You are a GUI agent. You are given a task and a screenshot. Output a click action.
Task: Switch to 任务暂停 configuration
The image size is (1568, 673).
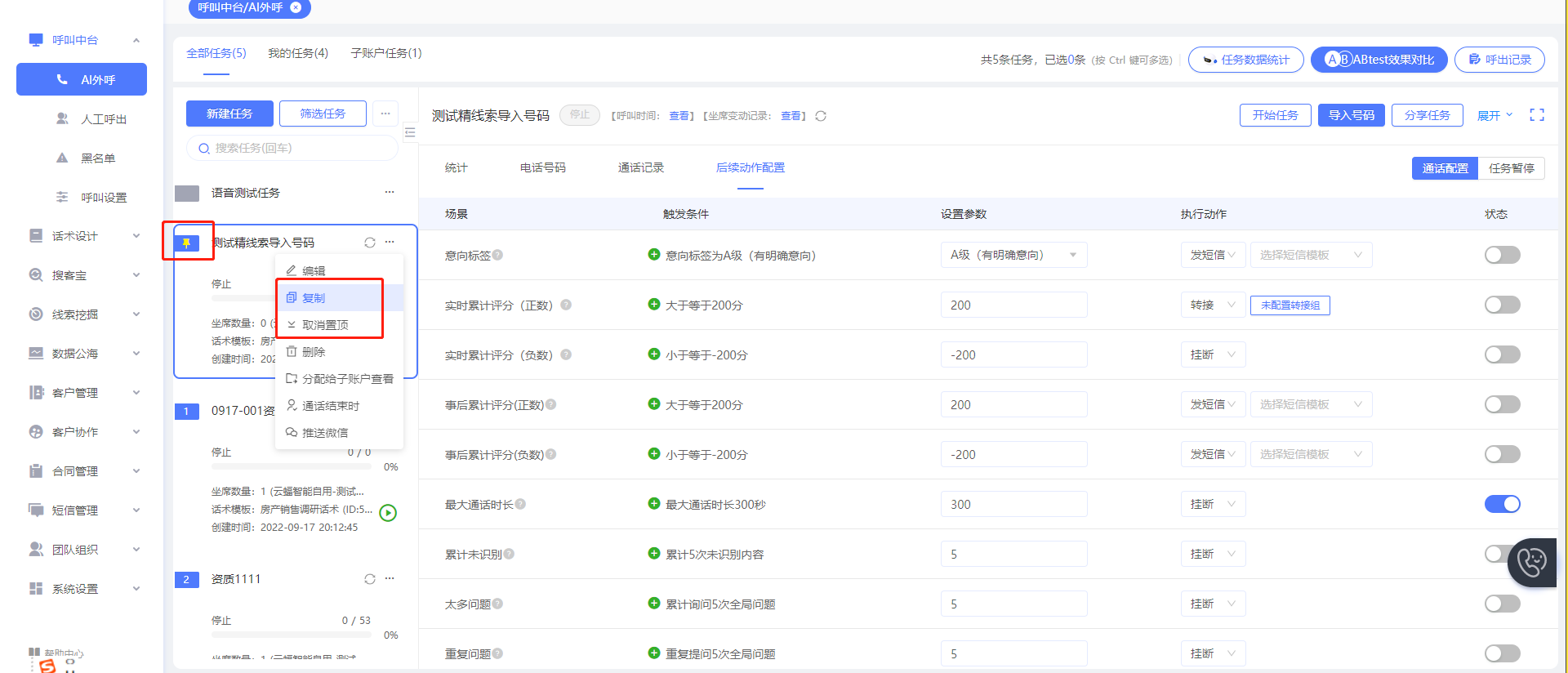click(1511, 168)
